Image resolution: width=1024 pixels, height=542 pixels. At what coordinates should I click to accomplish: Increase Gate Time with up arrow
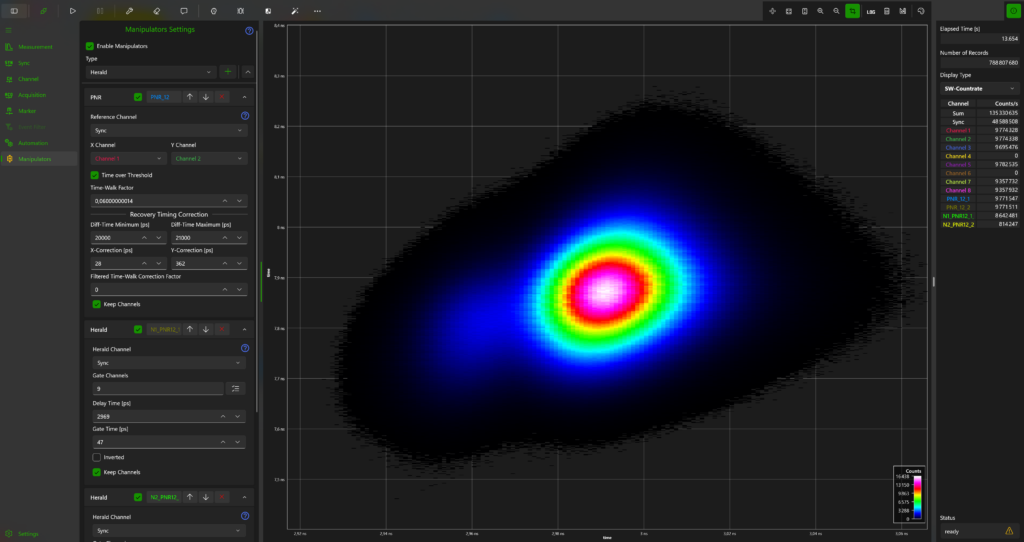[x=223, y=442]
